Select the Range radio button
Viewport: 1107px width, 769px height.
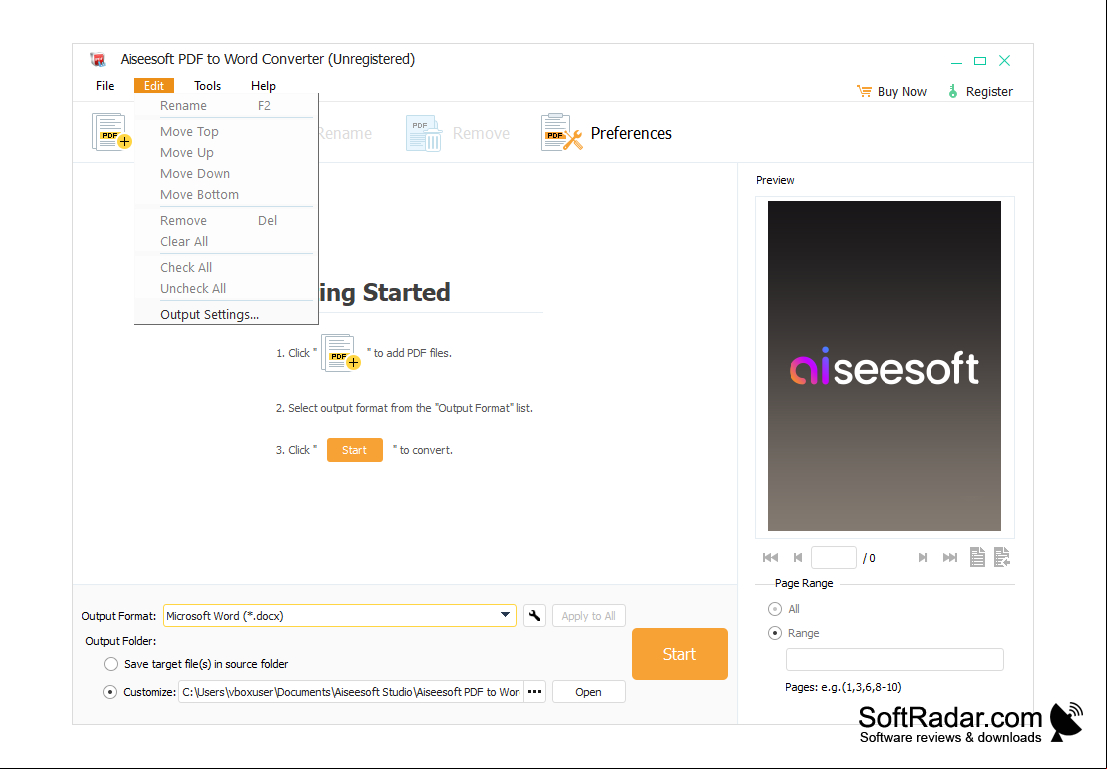[x=774, y=633]
